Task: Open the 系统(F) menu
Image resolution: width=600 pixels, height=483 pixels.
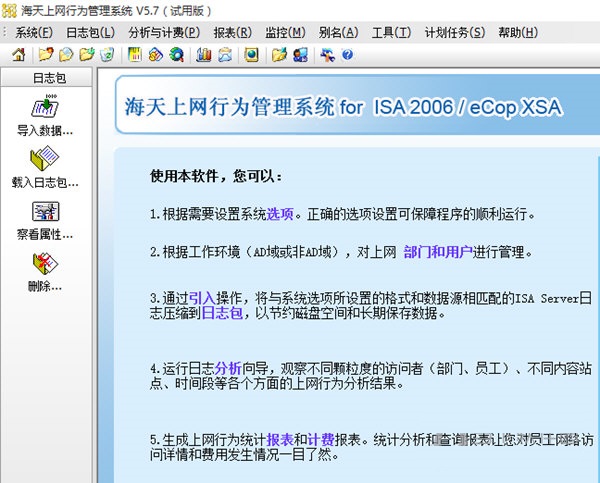Action: (34, 33)
